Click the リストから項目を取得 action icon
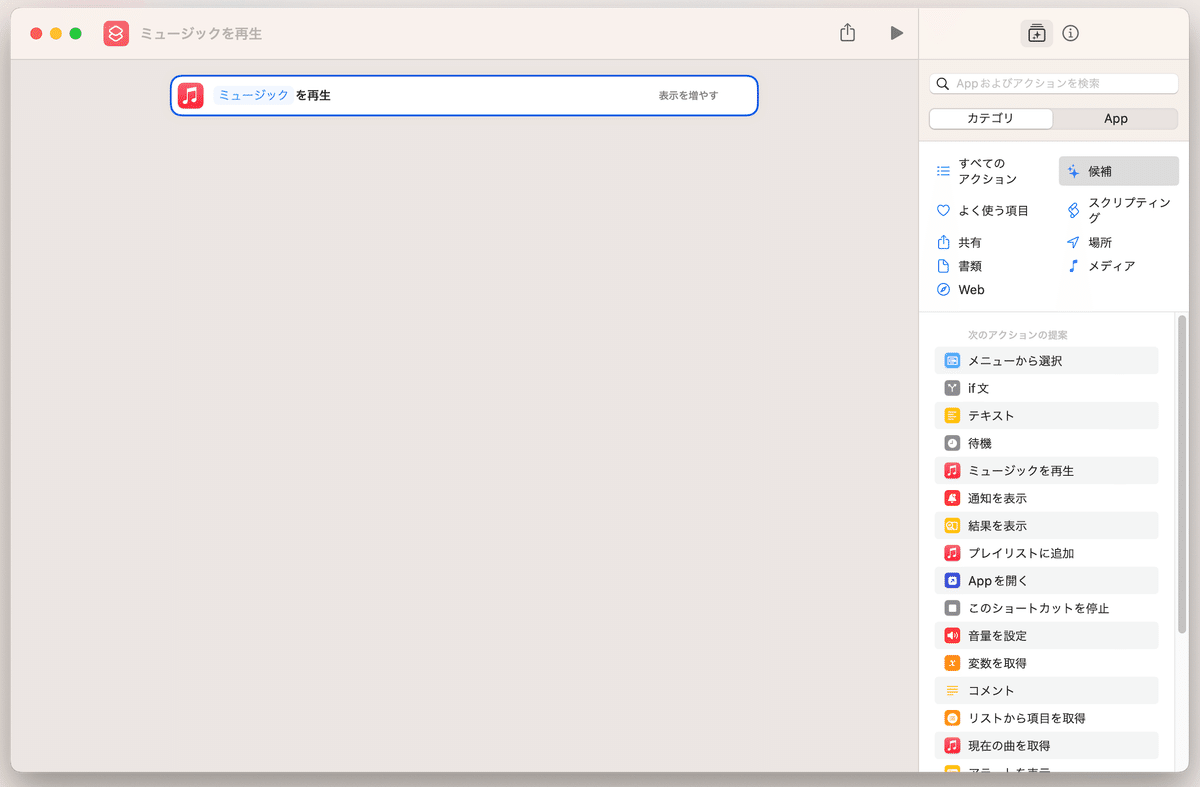The width and height of the screenshot is (1200, 787). point(952,718)
